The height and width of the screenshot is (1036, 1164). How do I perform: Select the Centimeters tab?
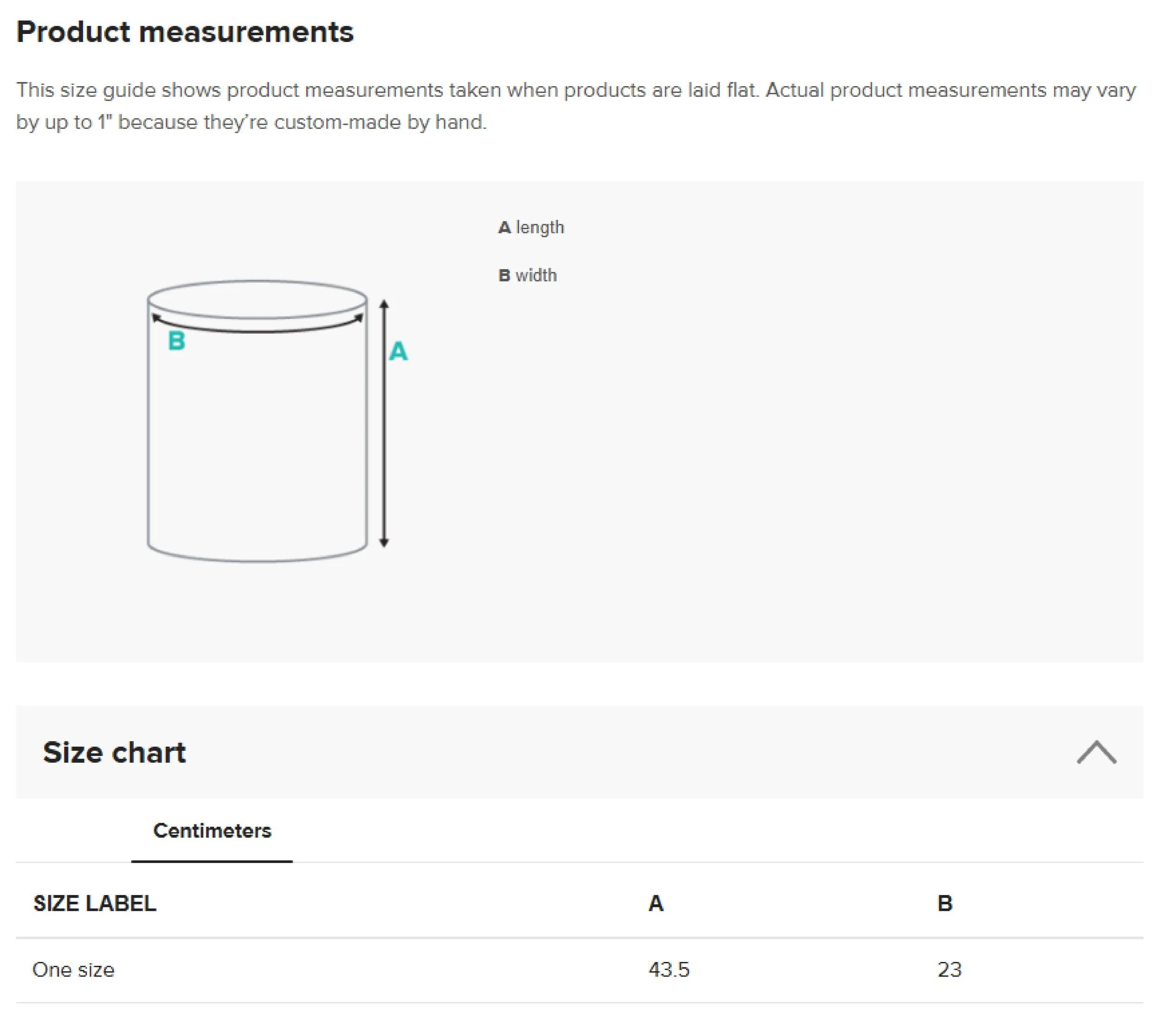(x=212, y=830)
